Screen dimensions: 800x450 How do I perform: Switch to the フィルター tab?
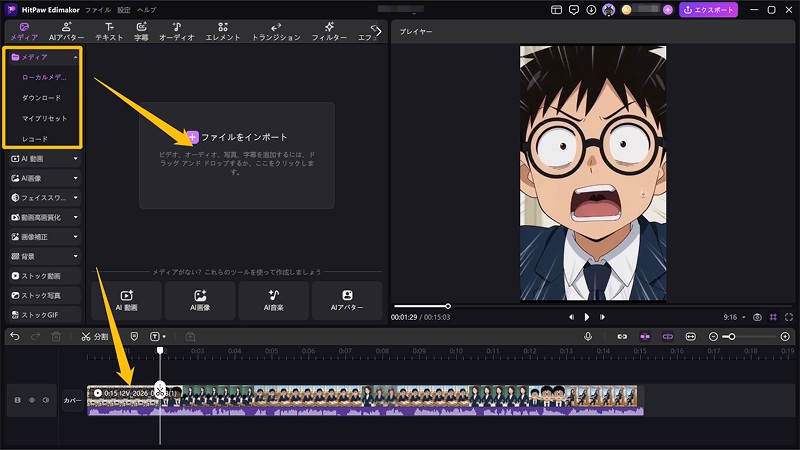click(329, 32)
